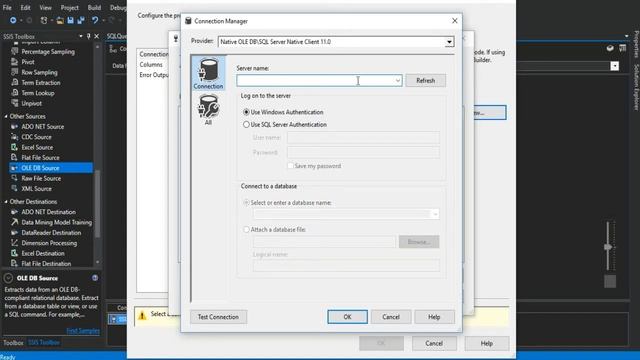Click the XML Source icon
This screenshot has height=360, width=640.
(x=15, y=189)
